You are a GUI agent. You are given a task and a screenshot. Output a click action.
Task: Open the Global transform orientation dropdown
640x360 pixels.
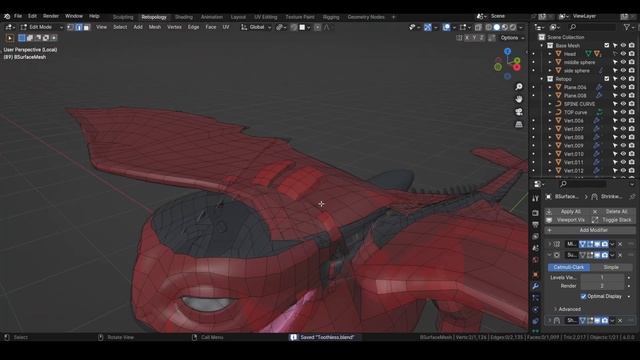(x=256, y=27)
